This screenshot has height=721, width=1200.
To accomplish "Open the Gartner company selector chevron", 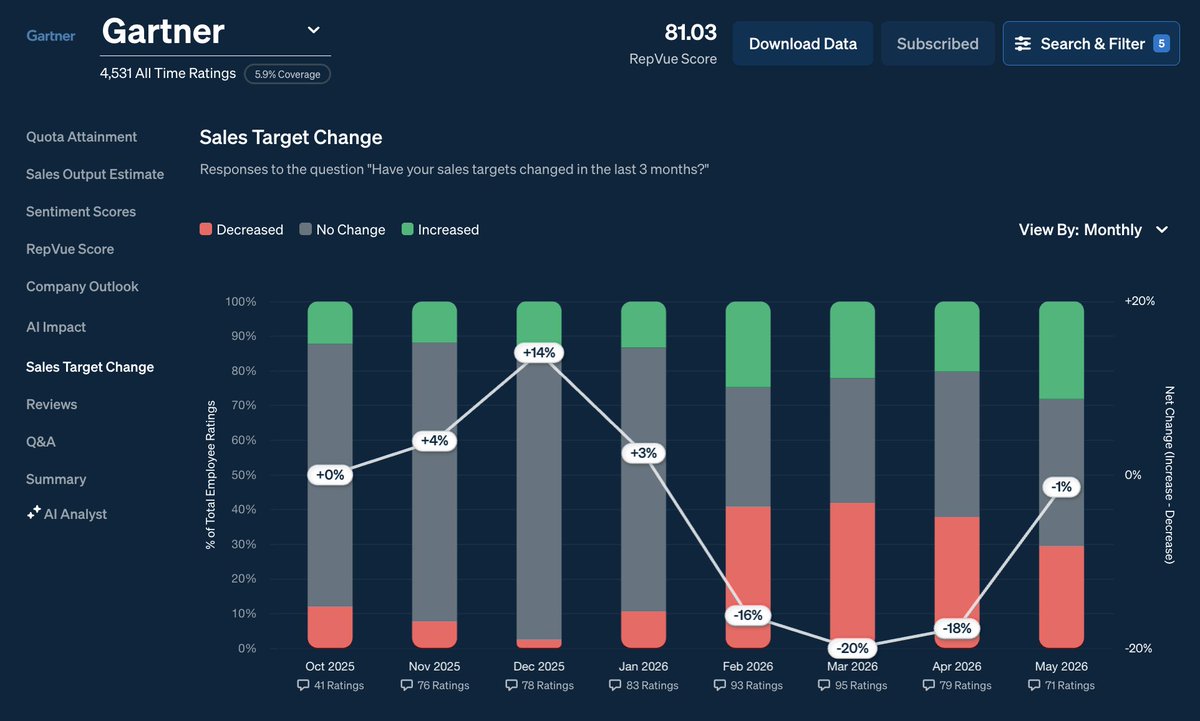I will pos(313,30).
